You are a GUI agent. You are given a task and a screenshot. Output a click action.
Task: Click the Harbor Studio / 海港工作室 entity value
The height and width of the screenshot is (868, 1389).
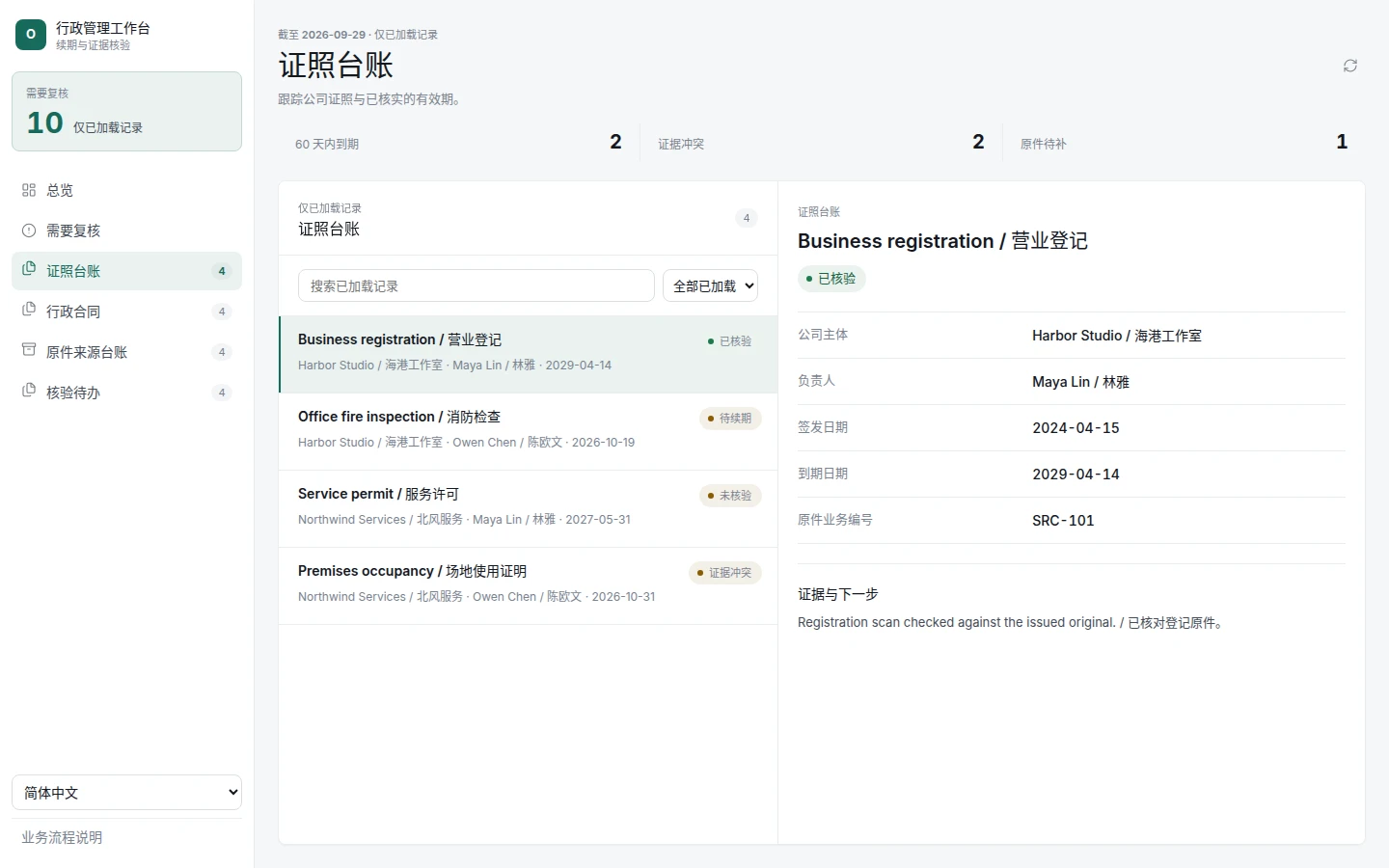(x=1117, y=336)
